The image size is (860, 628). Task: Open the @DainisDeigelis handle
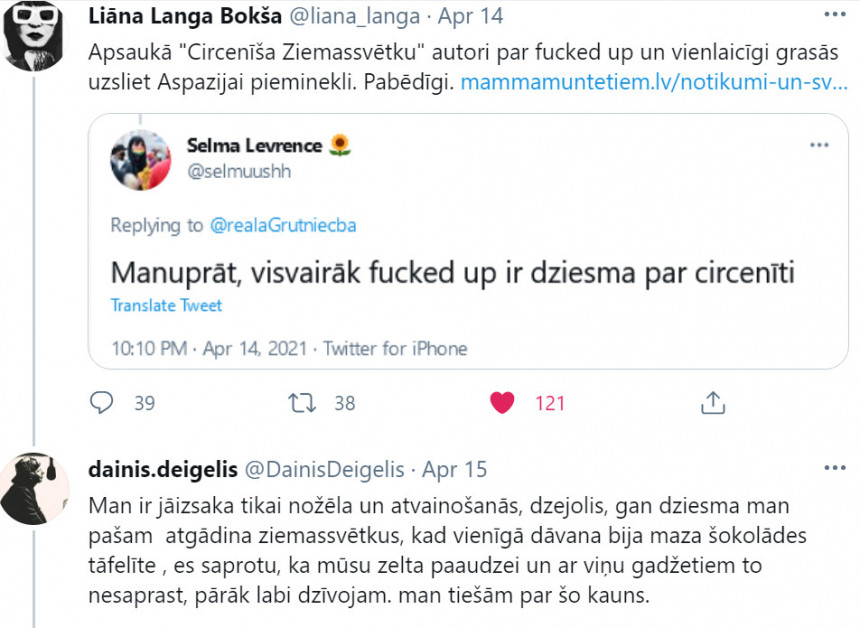pyautogui.click(x=325, y=469)
